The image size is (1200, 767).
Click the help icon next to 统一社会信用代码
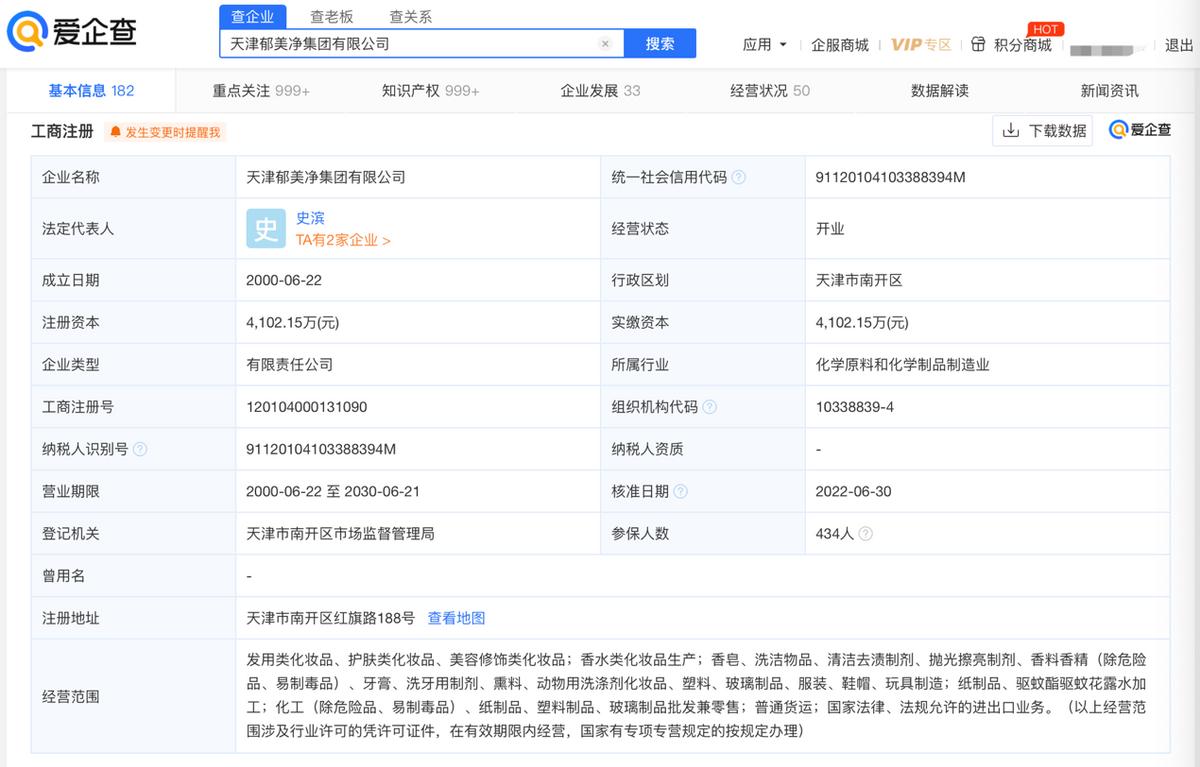739,177
